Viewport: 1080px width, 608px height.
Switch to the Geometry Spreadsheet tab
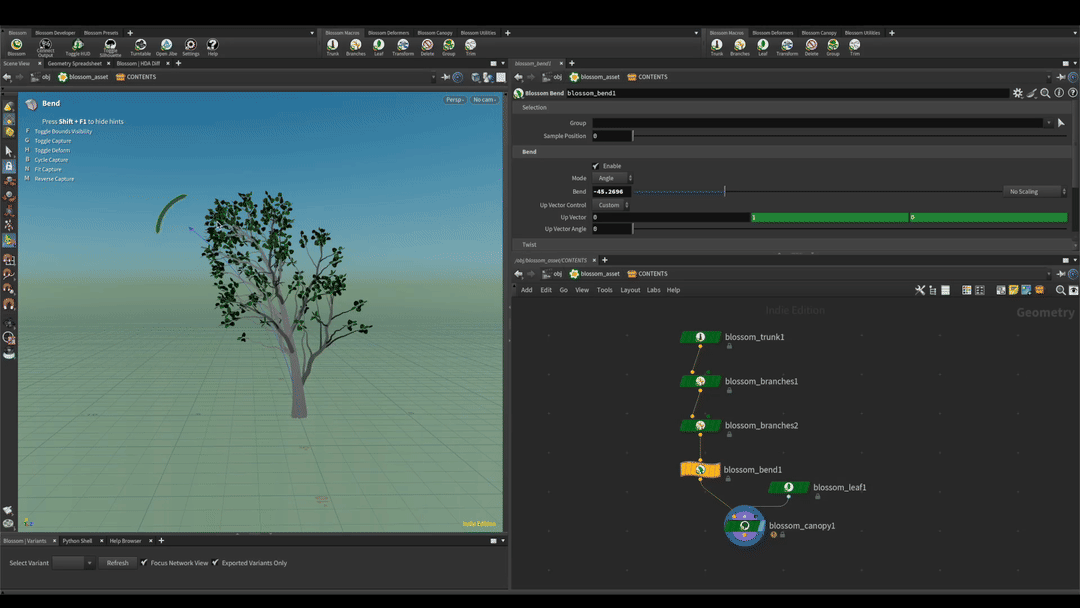[74, 63]
